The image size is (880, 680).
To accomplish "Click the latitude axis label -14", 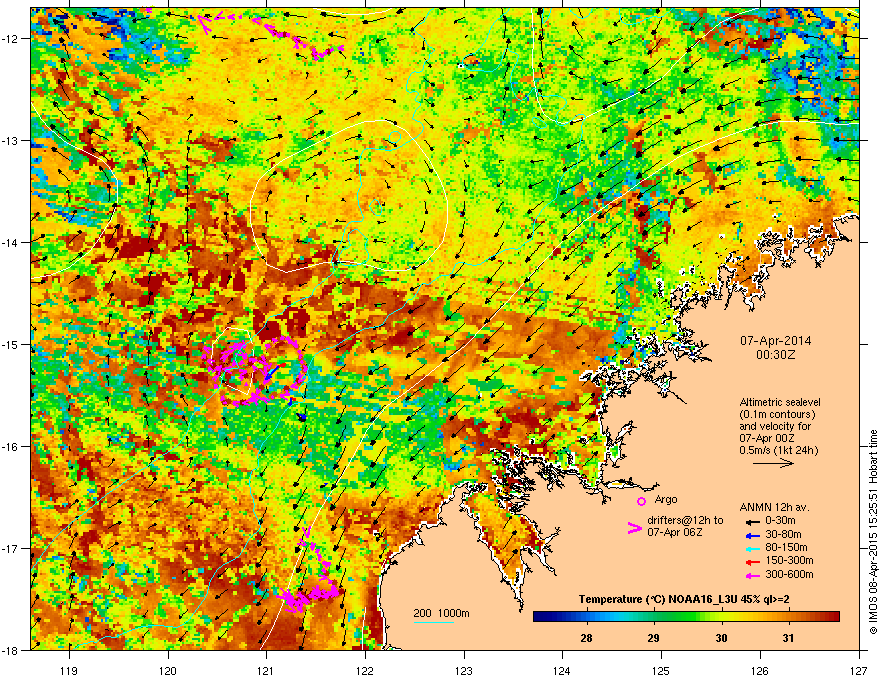I will (x=11, y=242).
